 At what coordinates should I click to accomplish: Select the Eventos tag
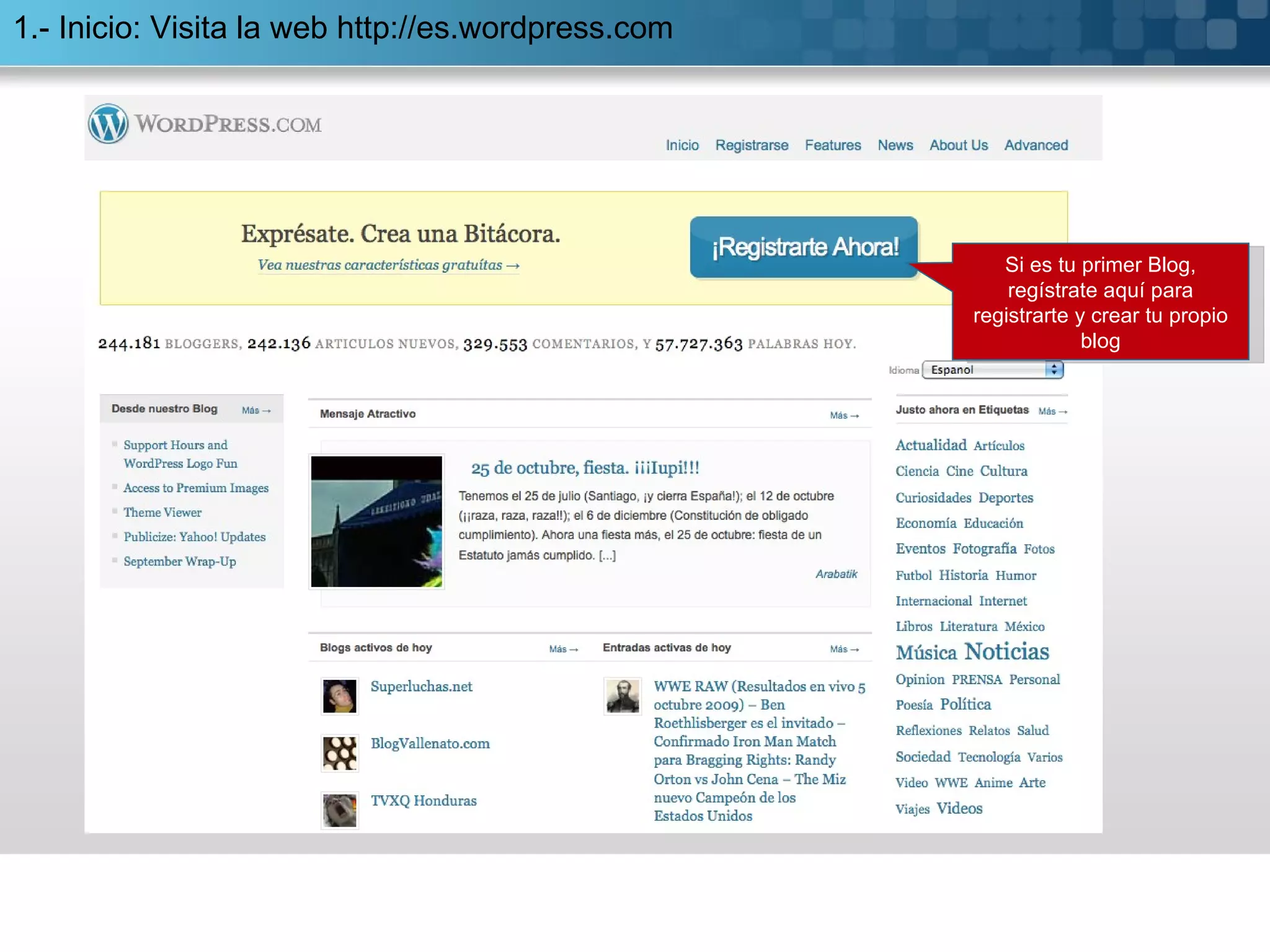(920, 549)
